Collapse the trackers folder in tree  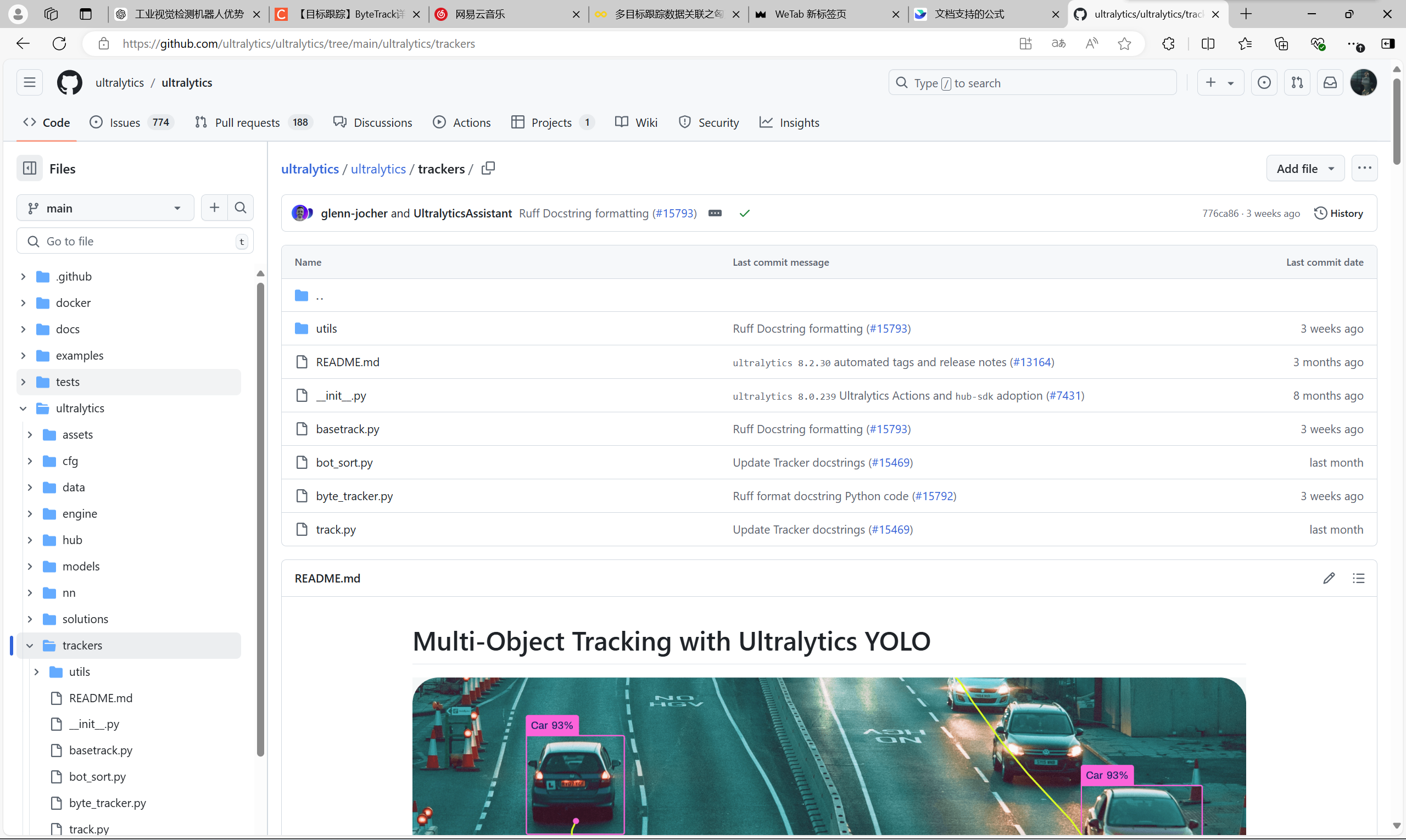click(30, 645)
